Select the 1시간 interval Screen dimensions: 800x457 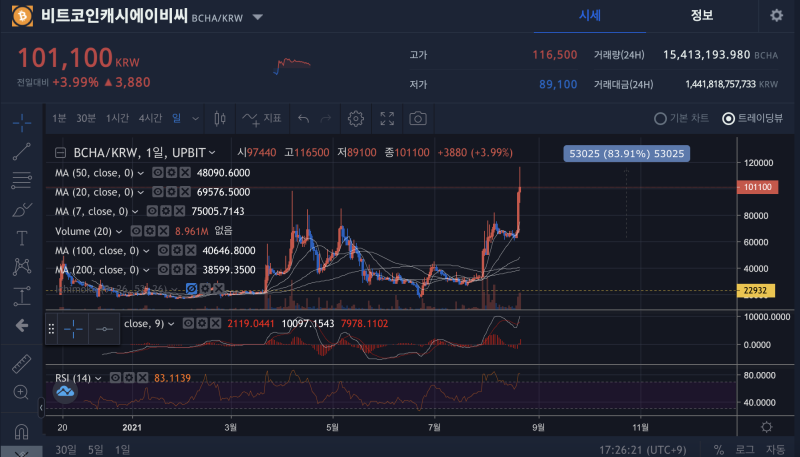click(x=117, y=118)
